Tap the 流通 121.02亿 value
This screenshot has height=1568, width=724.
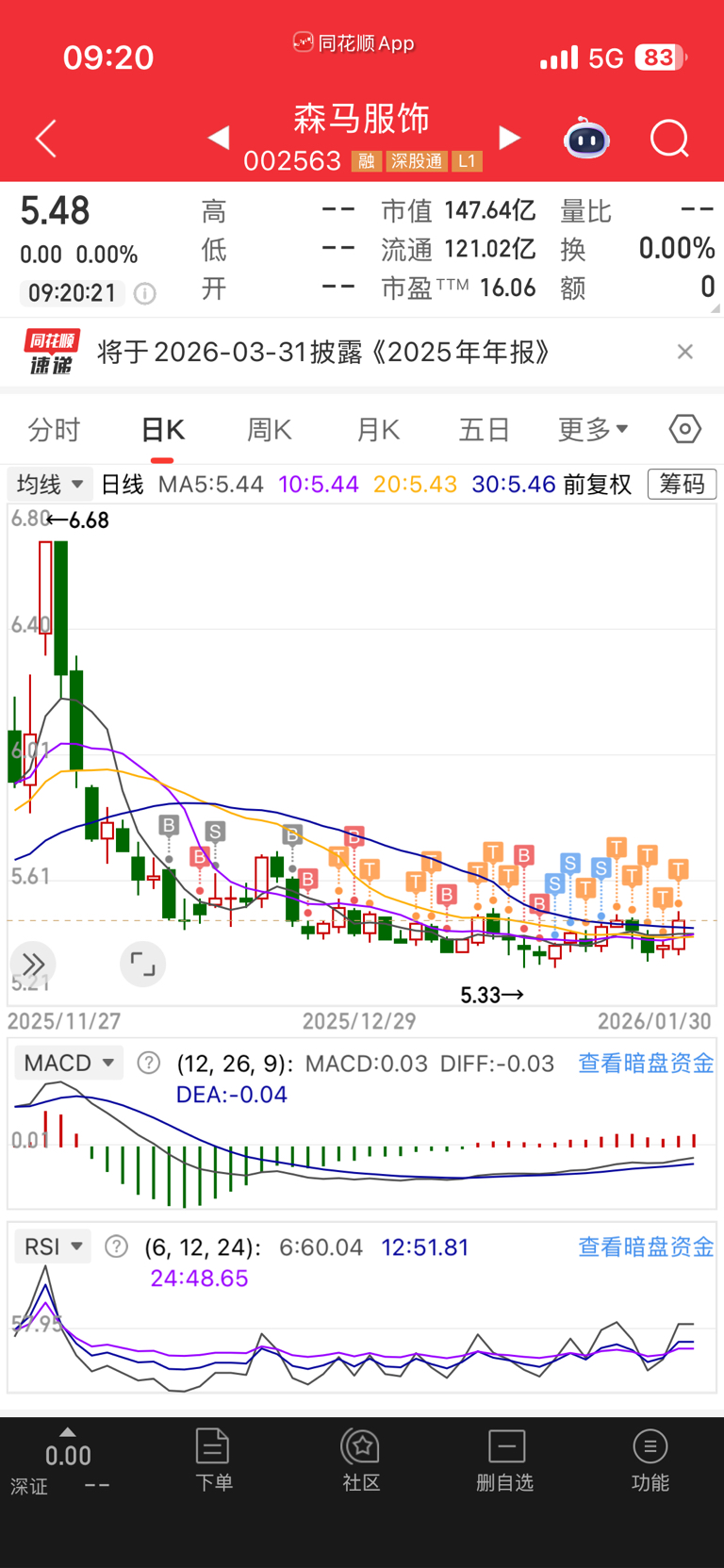(x=489, y=249)
